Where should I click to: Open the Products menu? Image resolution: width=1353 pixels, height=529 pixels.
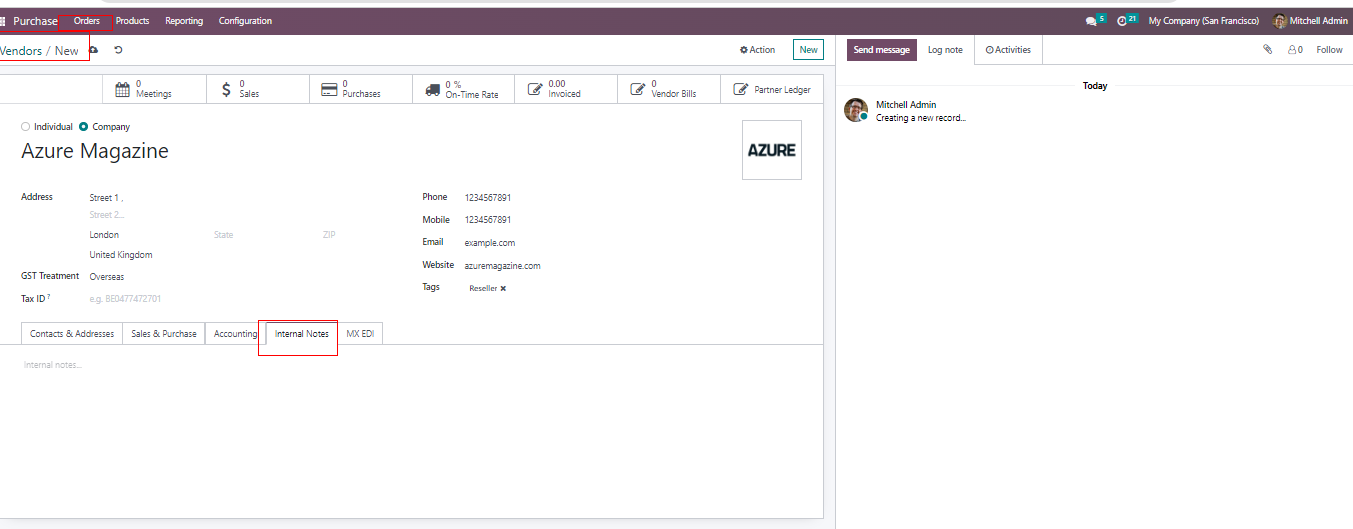[x=132, y=21]
